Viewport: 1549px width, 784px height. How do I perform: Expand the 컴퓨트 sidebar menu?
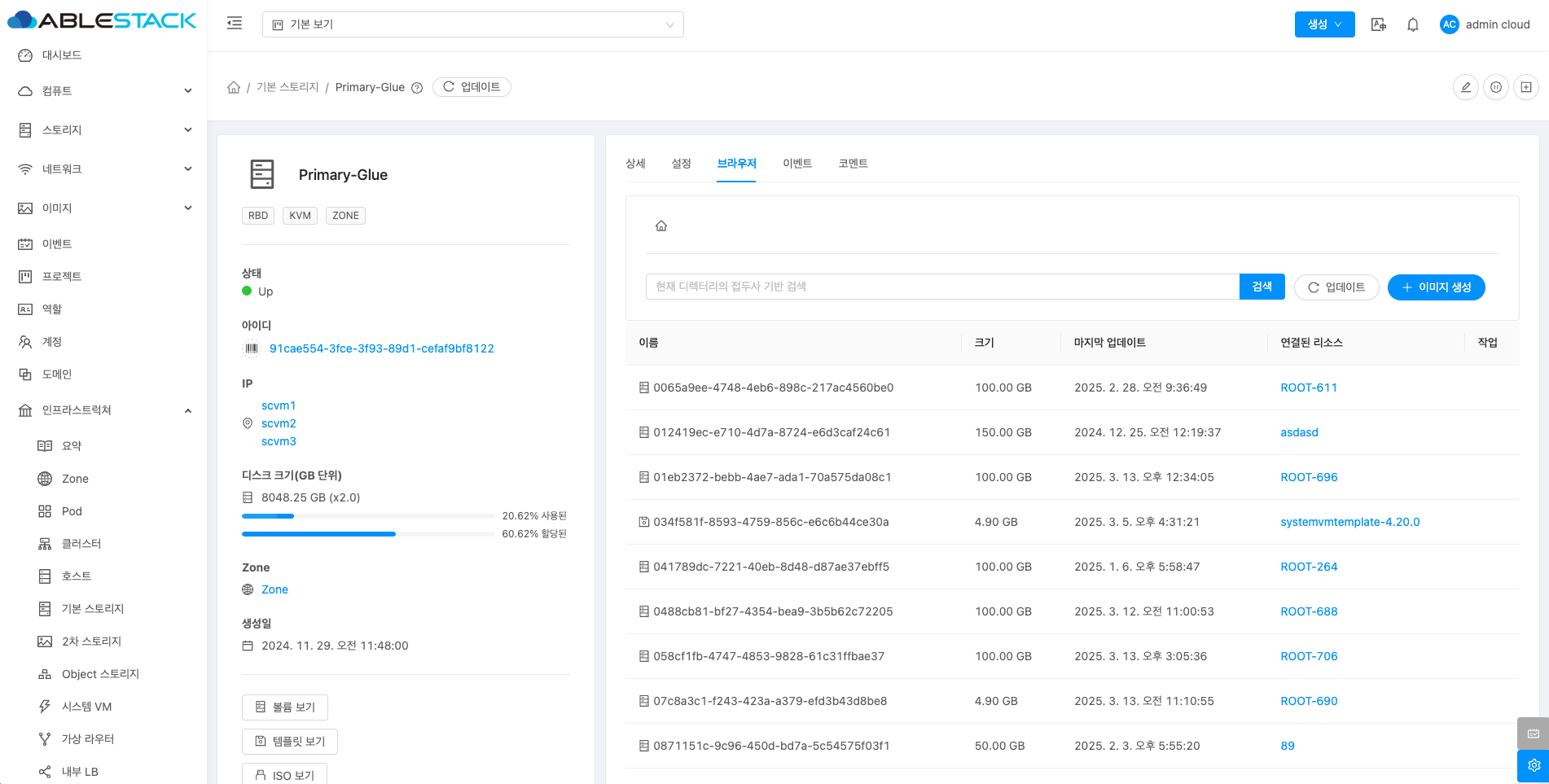pyautogui.click(x=103, y=91)
